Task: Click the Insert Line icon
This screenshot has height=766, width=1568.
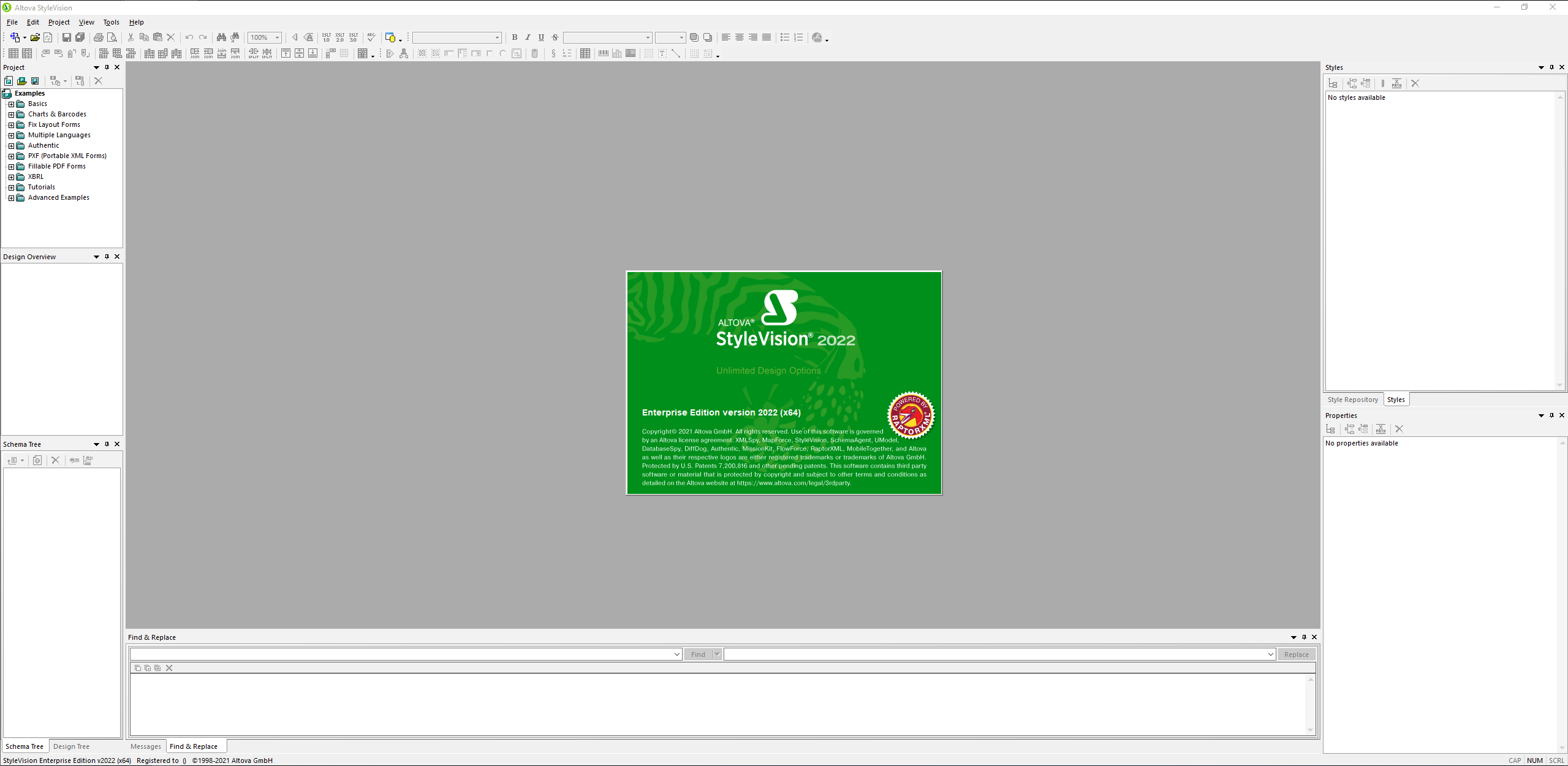Action: tap(676, 54)
